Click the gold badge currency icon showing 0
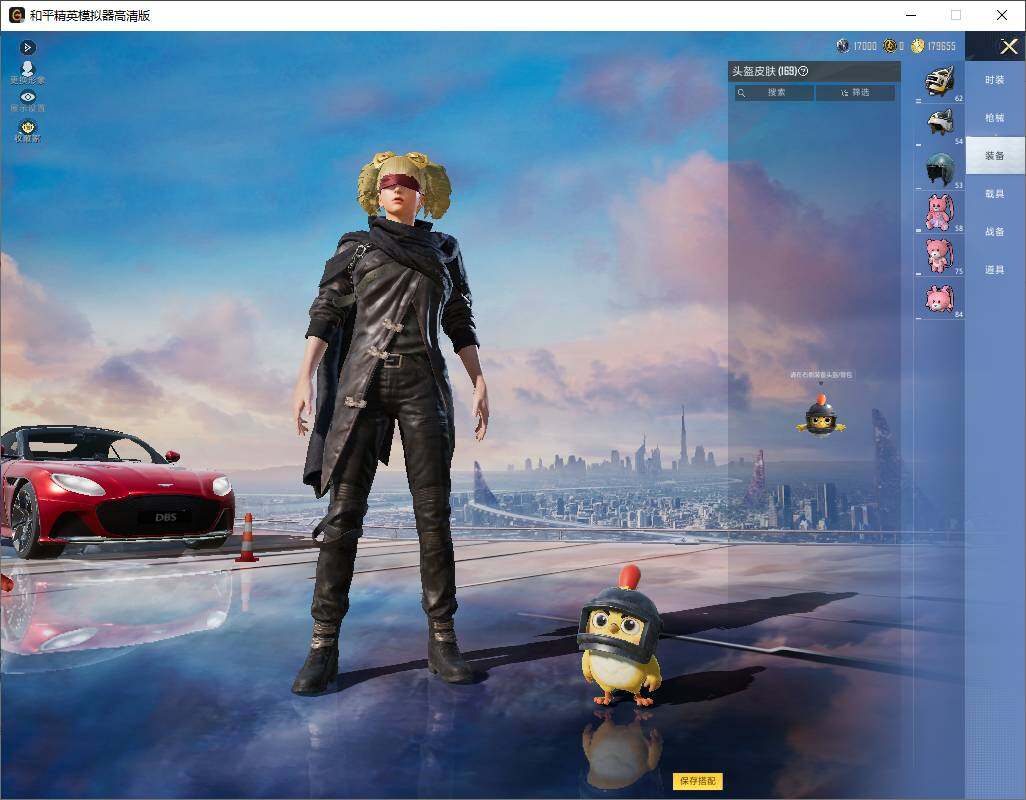Image resolution: width=1026 pixels, height=800 pixels. tap(889, 46)
